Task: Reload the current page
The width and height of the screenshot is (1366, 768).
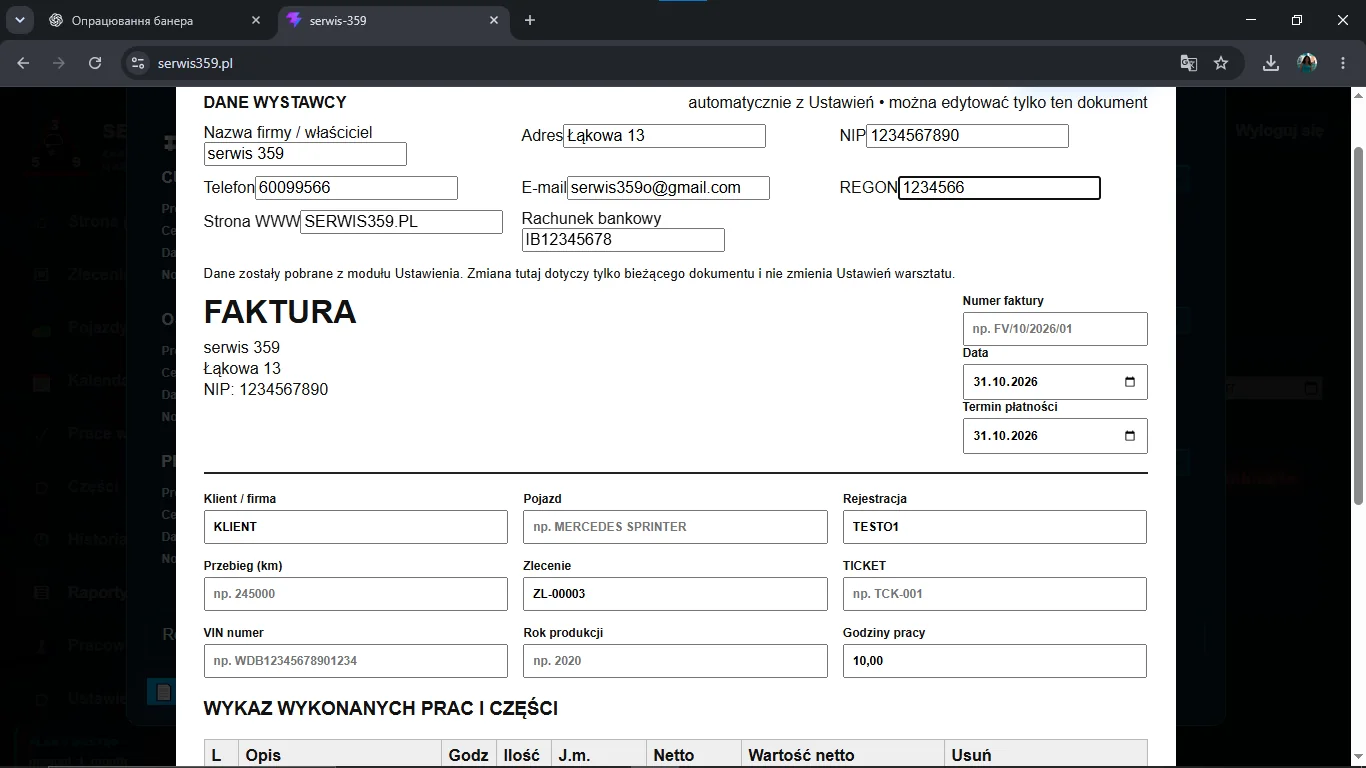Action: (95, 63)
